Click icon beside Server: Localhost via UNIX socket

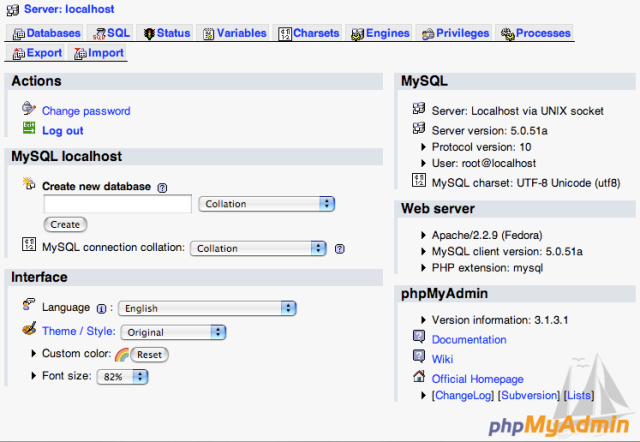(x=419, y=108)
